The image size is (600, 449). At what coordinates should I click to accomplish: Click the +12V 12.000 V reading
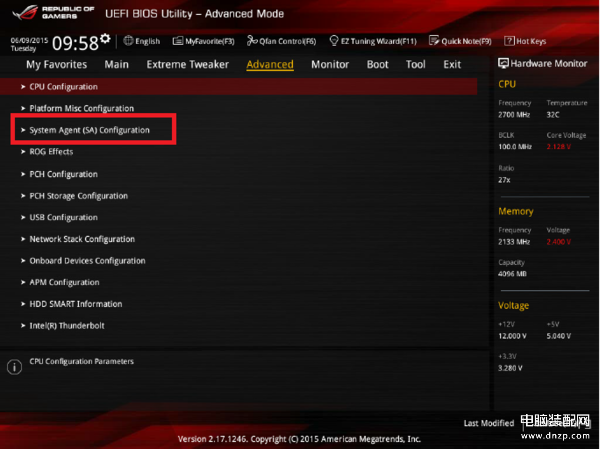512,336
